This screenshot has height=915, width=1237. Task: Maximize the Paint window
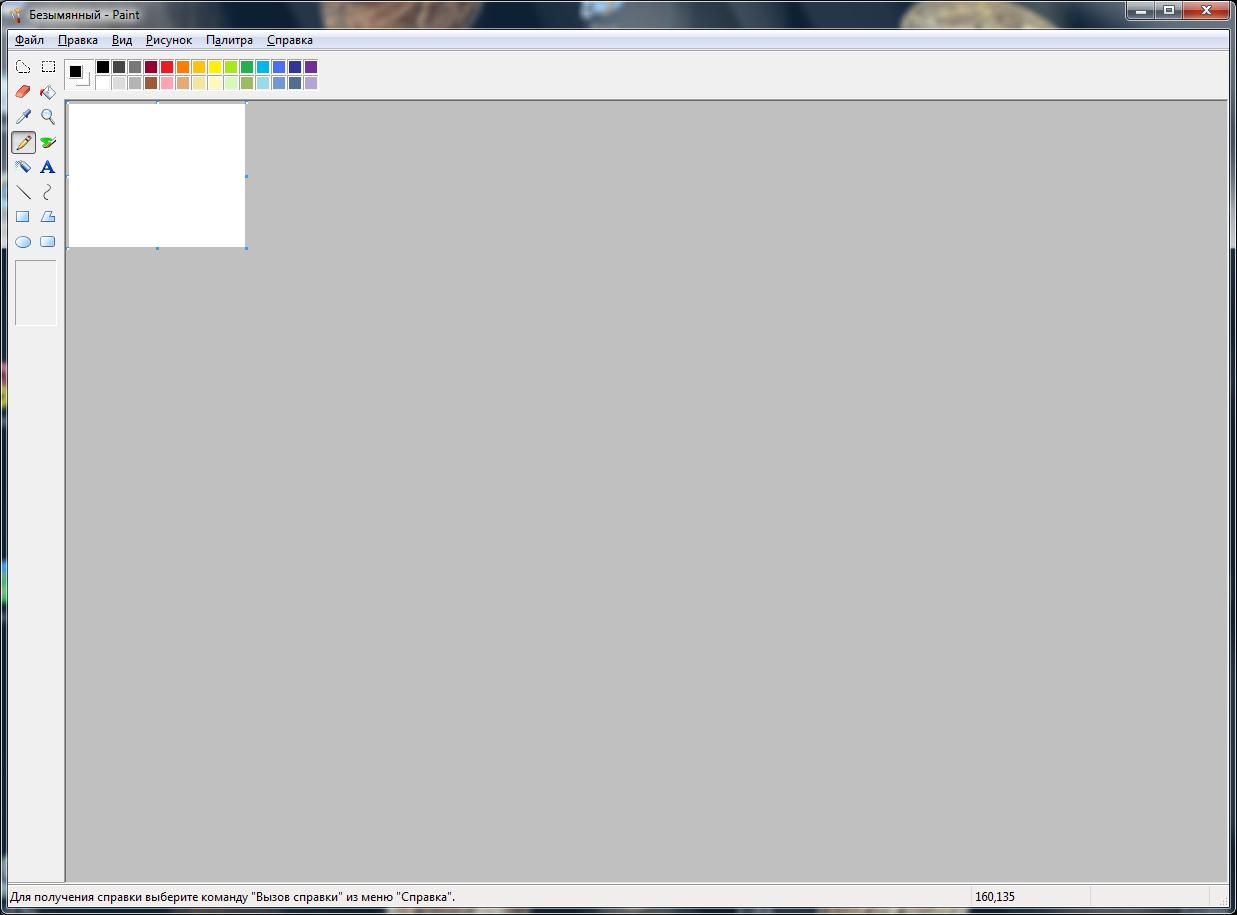(1169, 11)
